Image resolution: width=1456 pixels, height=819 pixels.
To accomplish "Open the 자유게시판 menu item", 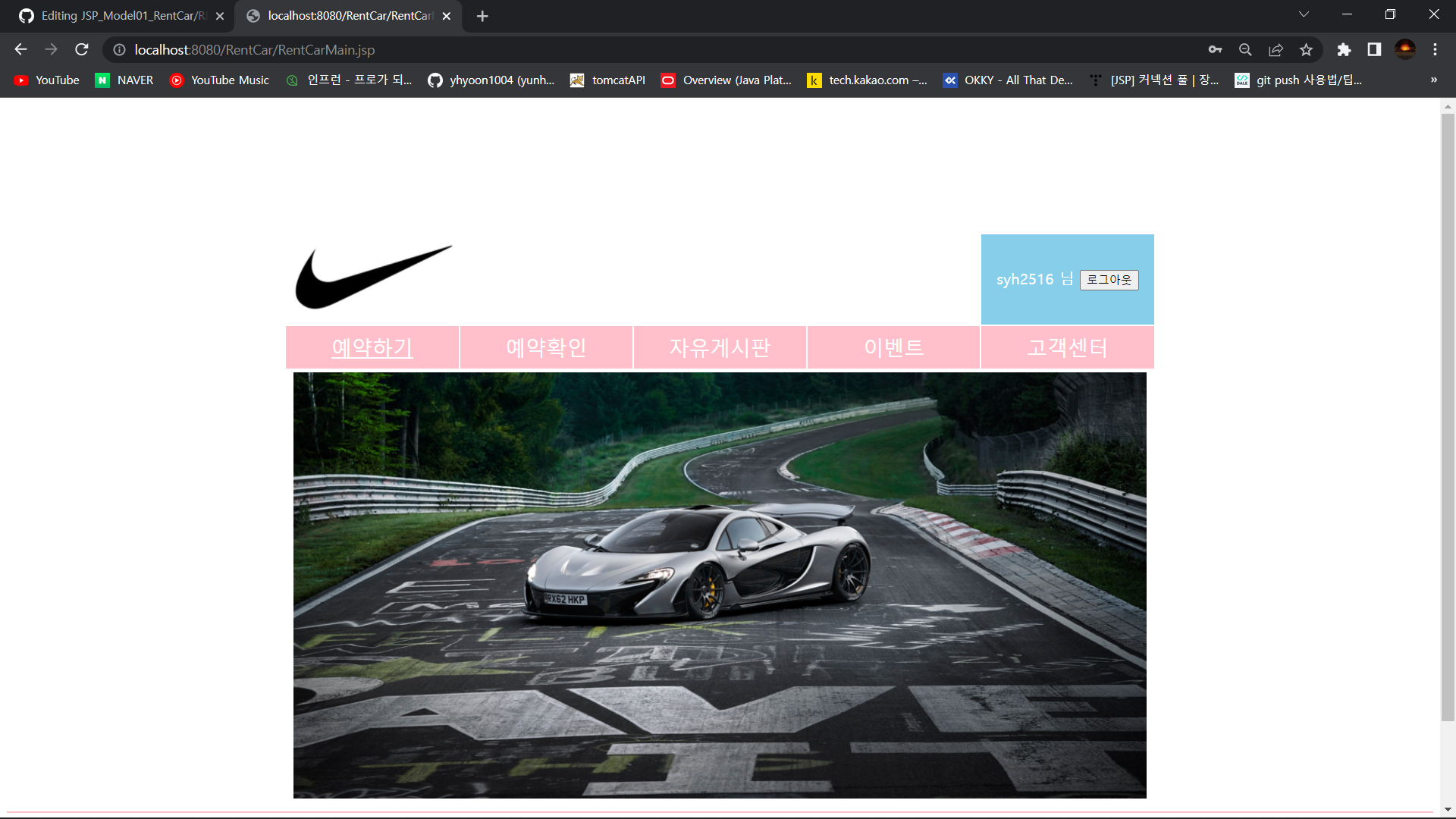I will coord(720,347).
